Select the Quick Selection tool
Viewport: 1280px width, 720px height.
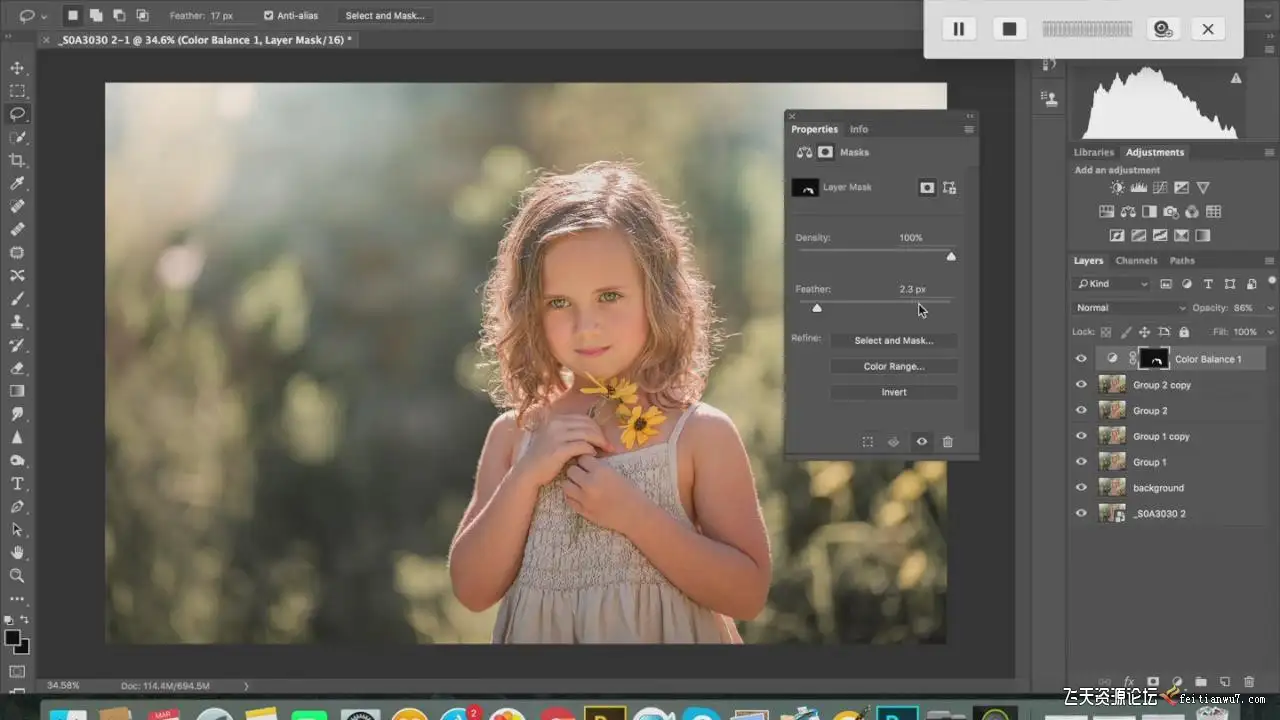coord(17,137)
